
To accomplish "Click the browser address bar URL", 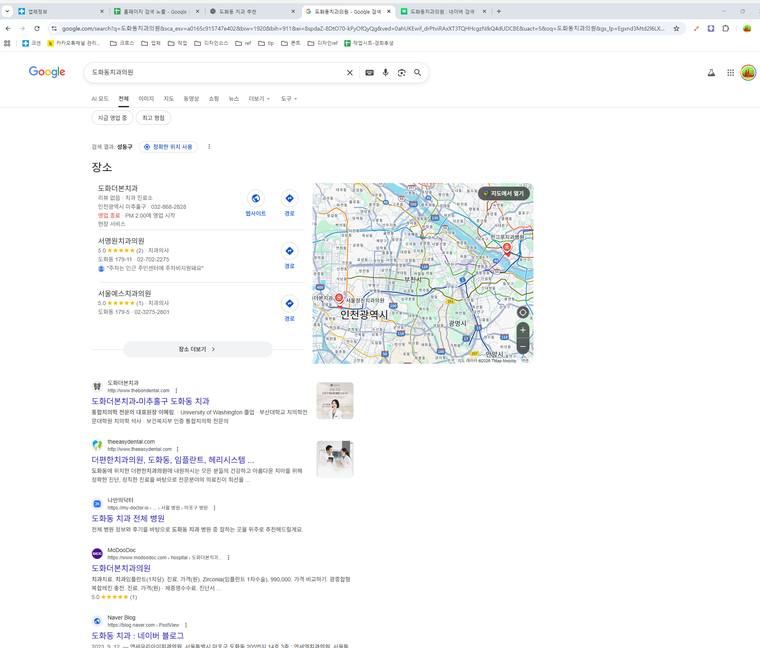I will point(363,29).
